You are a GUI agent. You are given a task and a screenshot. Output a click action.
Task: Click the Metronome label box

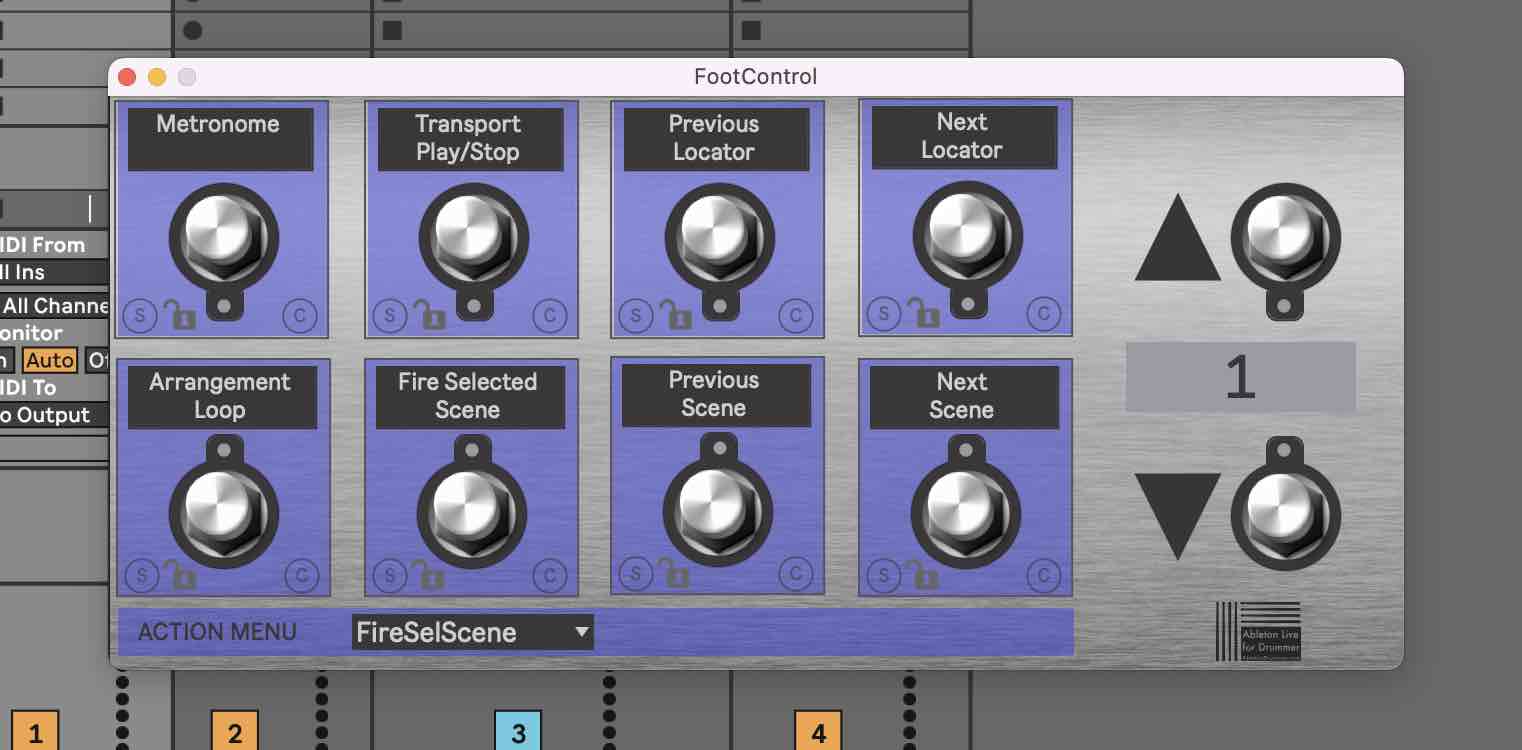click(x=220, y=139)
